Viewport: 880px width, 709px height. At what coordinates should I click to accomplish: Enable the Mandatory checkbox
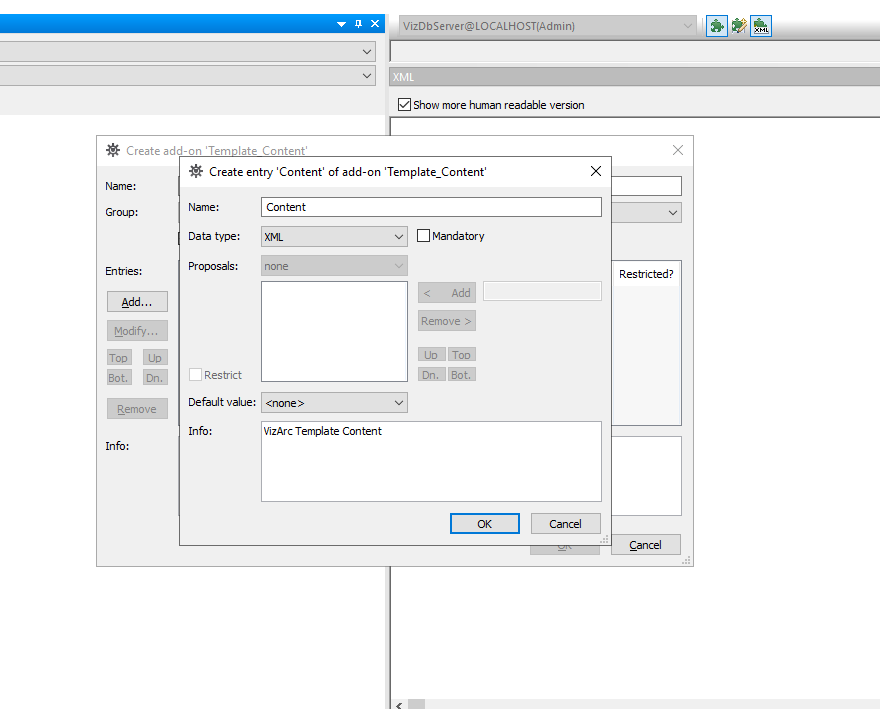[424, 236]
